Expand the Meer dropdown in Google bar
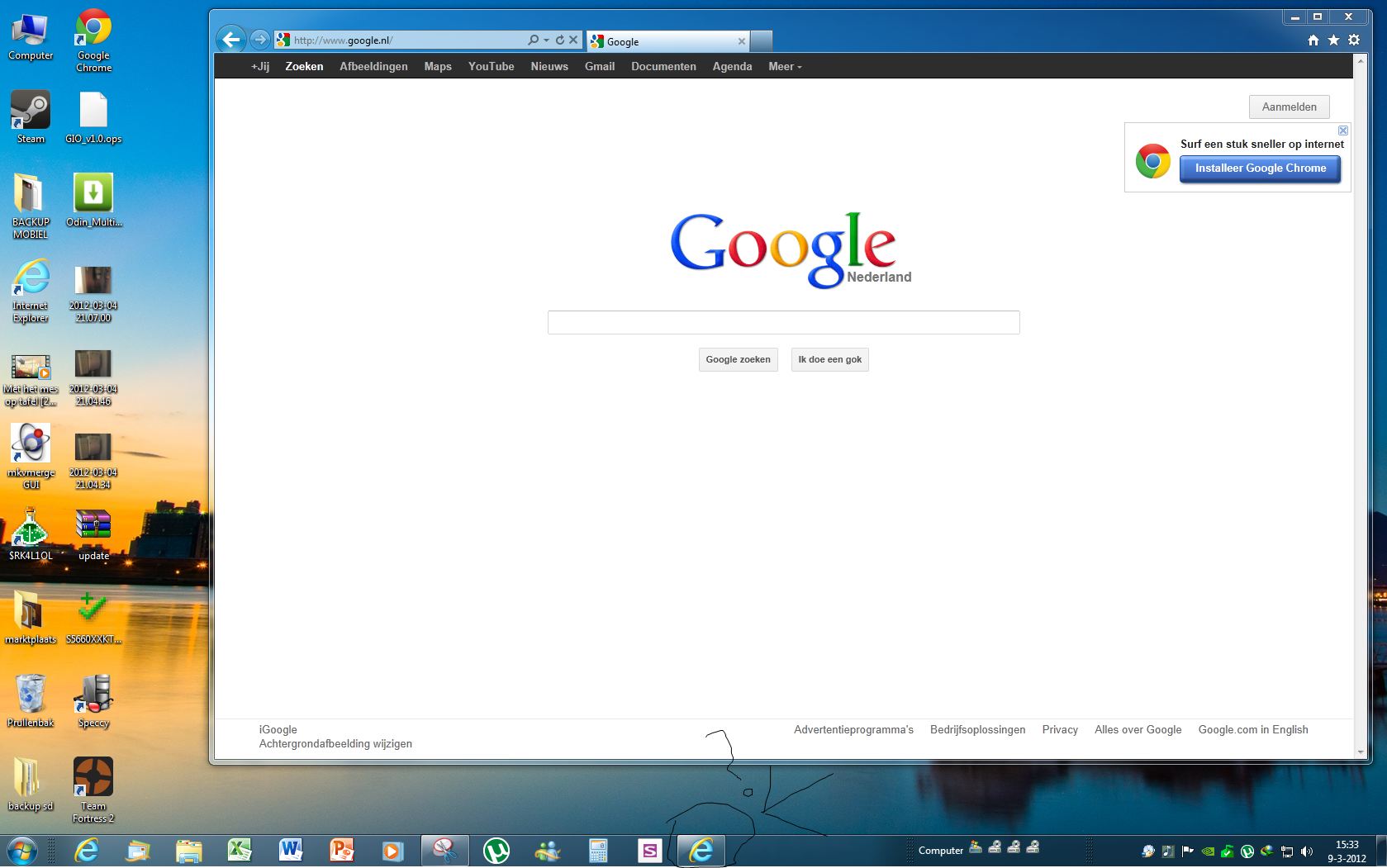 (785, 66)
